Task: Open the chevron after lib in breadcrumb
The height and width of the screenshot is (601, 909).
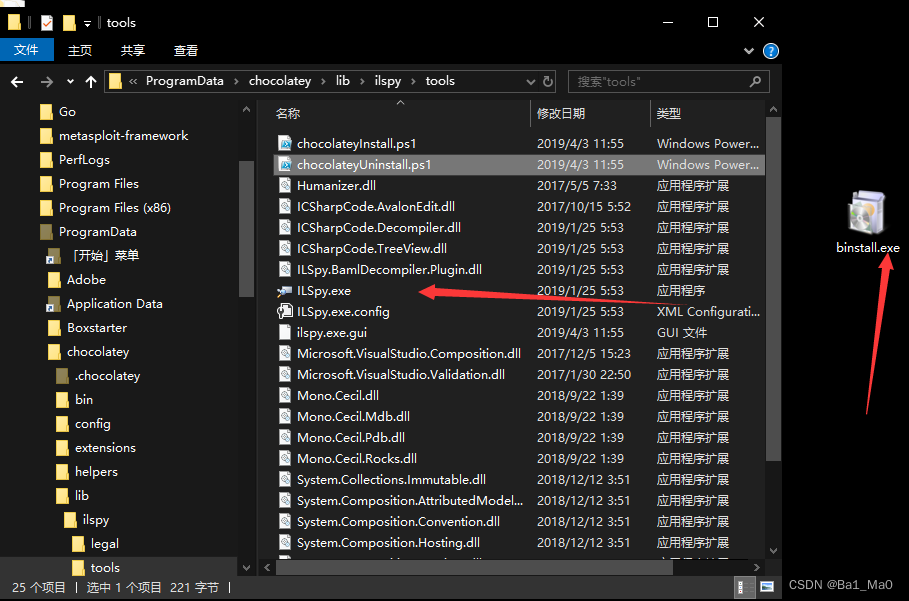Action: [362, 82]
